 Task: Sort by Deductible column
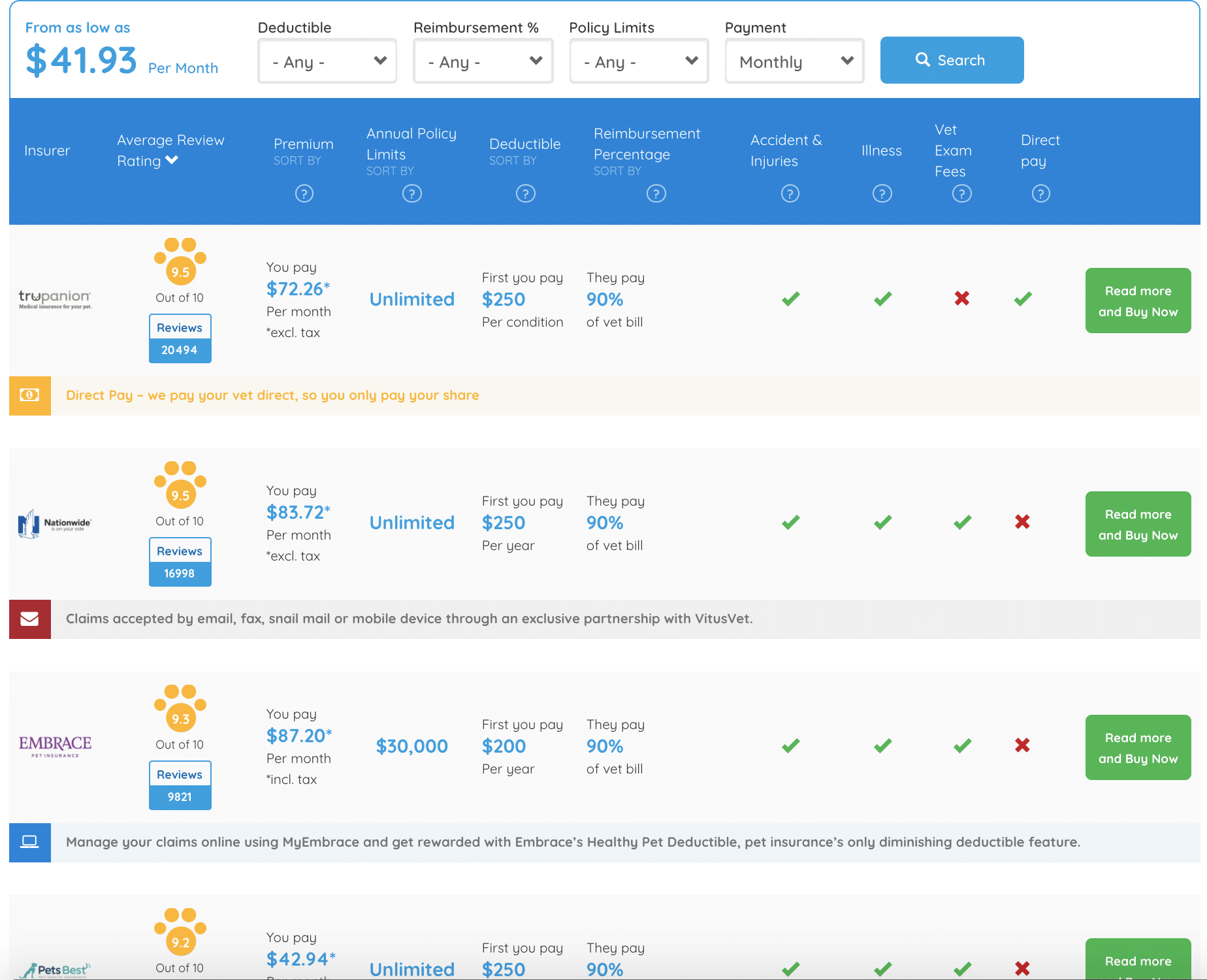tap(513, 161)
